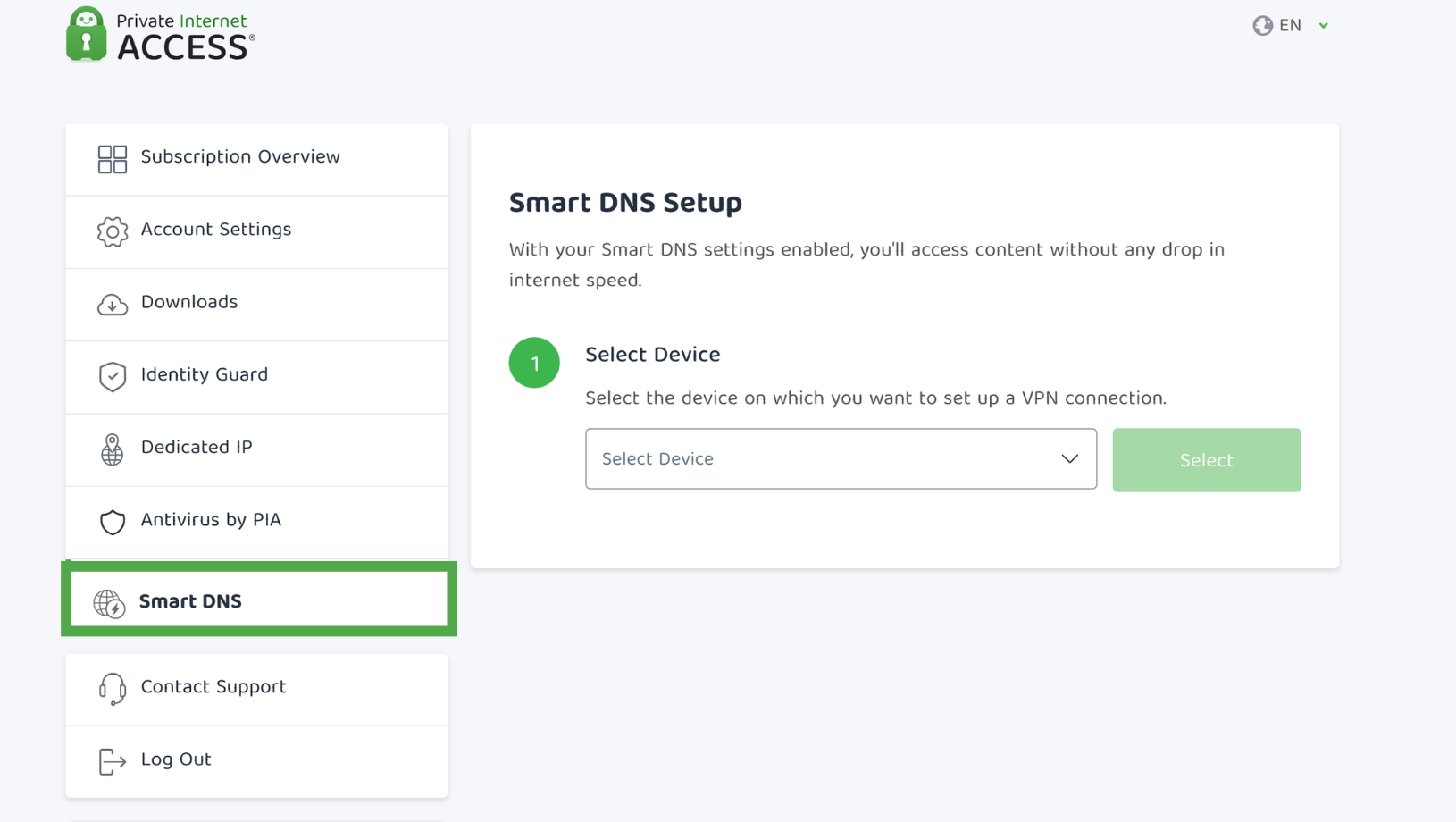Select Antivirus by PIA
Image resolution: width=1456 pixels, height=822 pixels.
tap(256, 522)
